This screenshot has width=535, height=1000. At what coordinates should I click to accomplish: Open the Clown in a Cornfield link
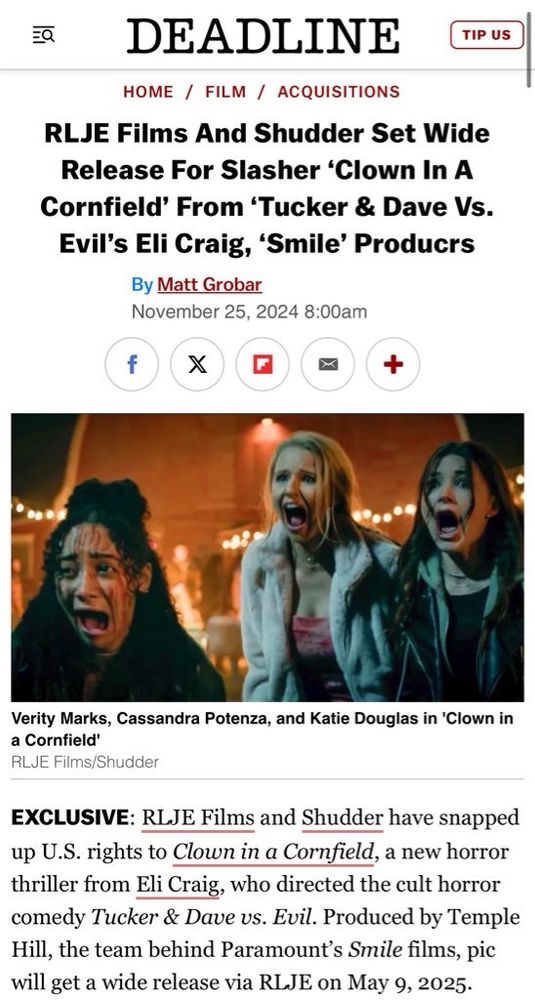(x=273, y=852)
